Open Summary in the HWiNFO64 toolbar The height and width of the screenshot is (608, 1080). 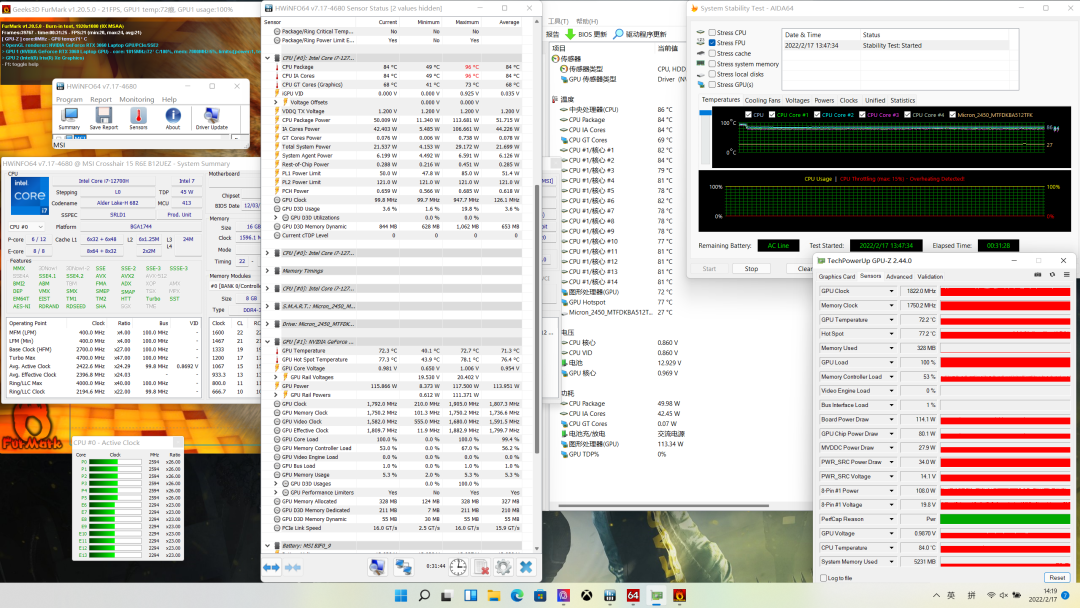coord(69,117)
